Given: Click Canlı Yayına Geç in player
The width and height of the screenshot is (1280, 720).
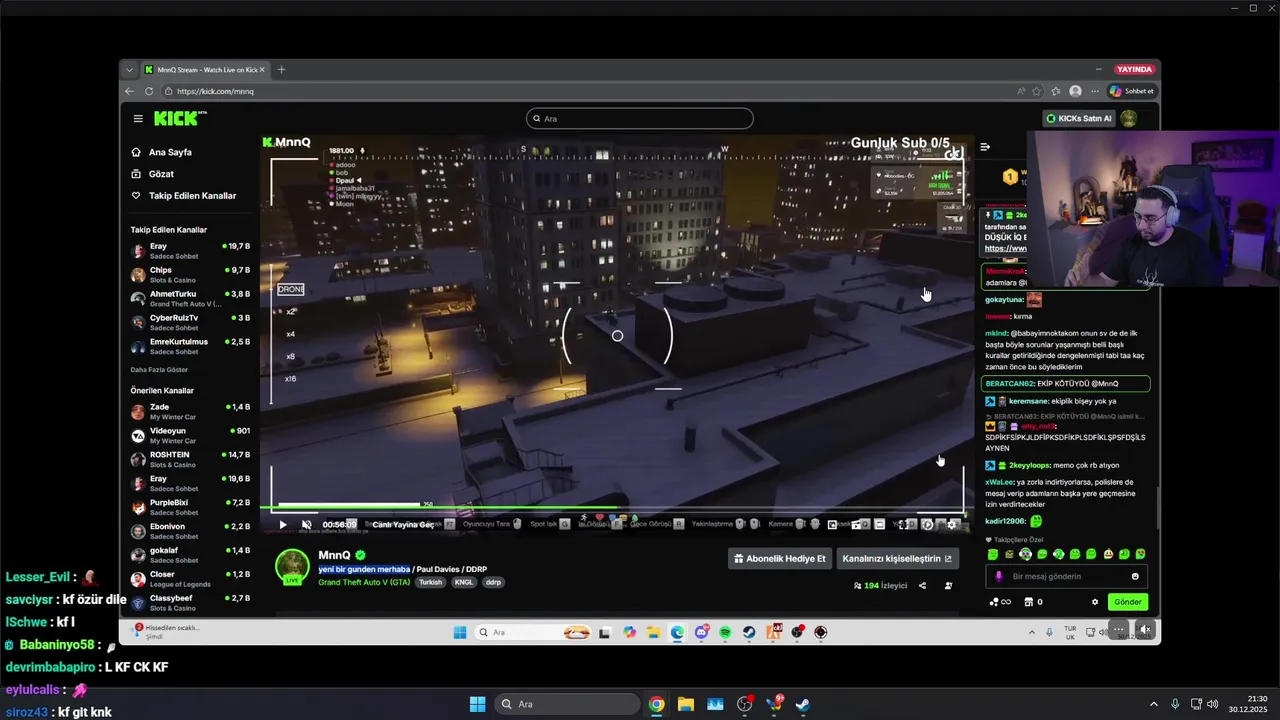Looking at the screenshot, I should [403, 524].
